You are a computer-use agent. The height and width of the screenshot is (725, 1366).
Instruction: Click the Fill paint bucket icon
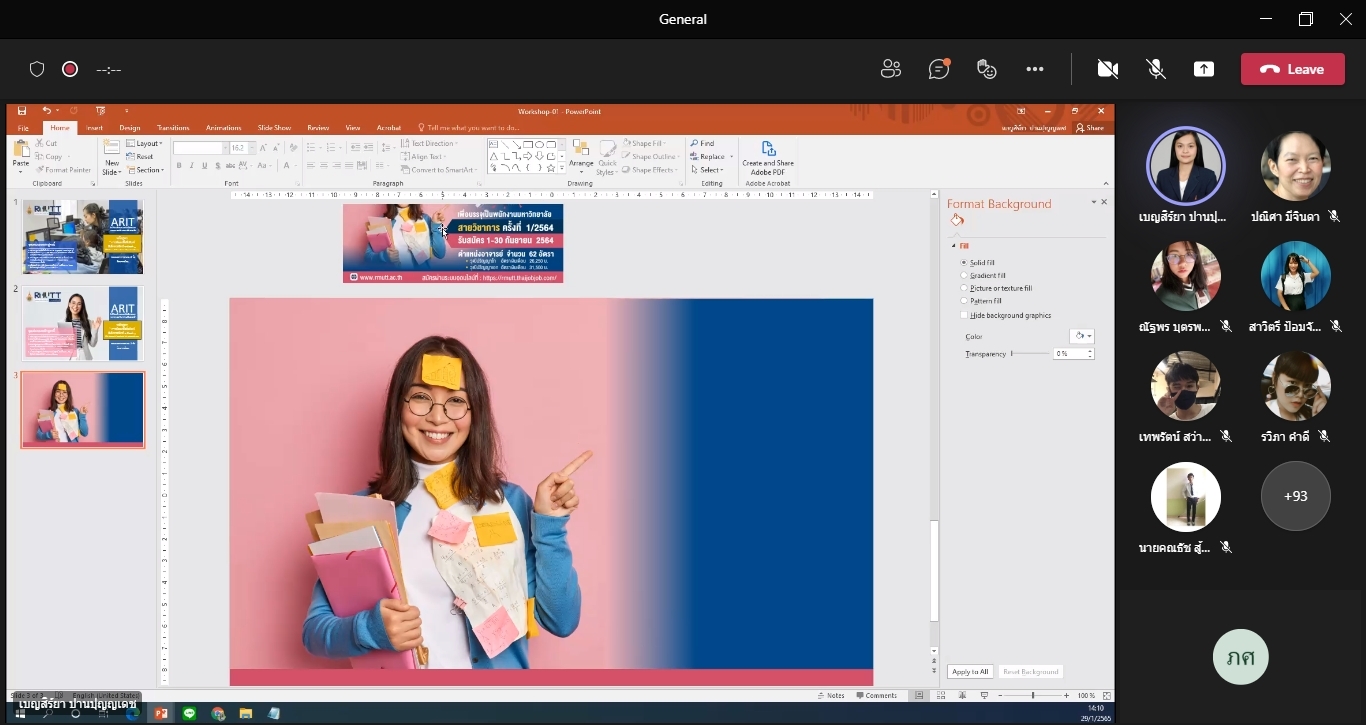coord(957,221)
